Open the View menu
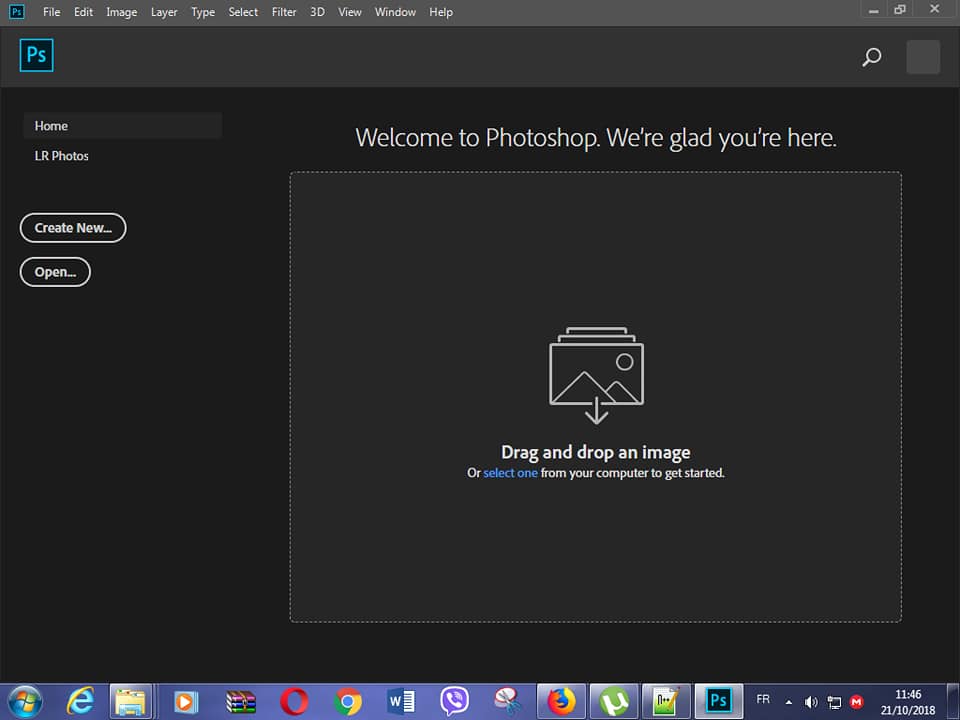This screenshot has width=960, height=720. point(350,12)
